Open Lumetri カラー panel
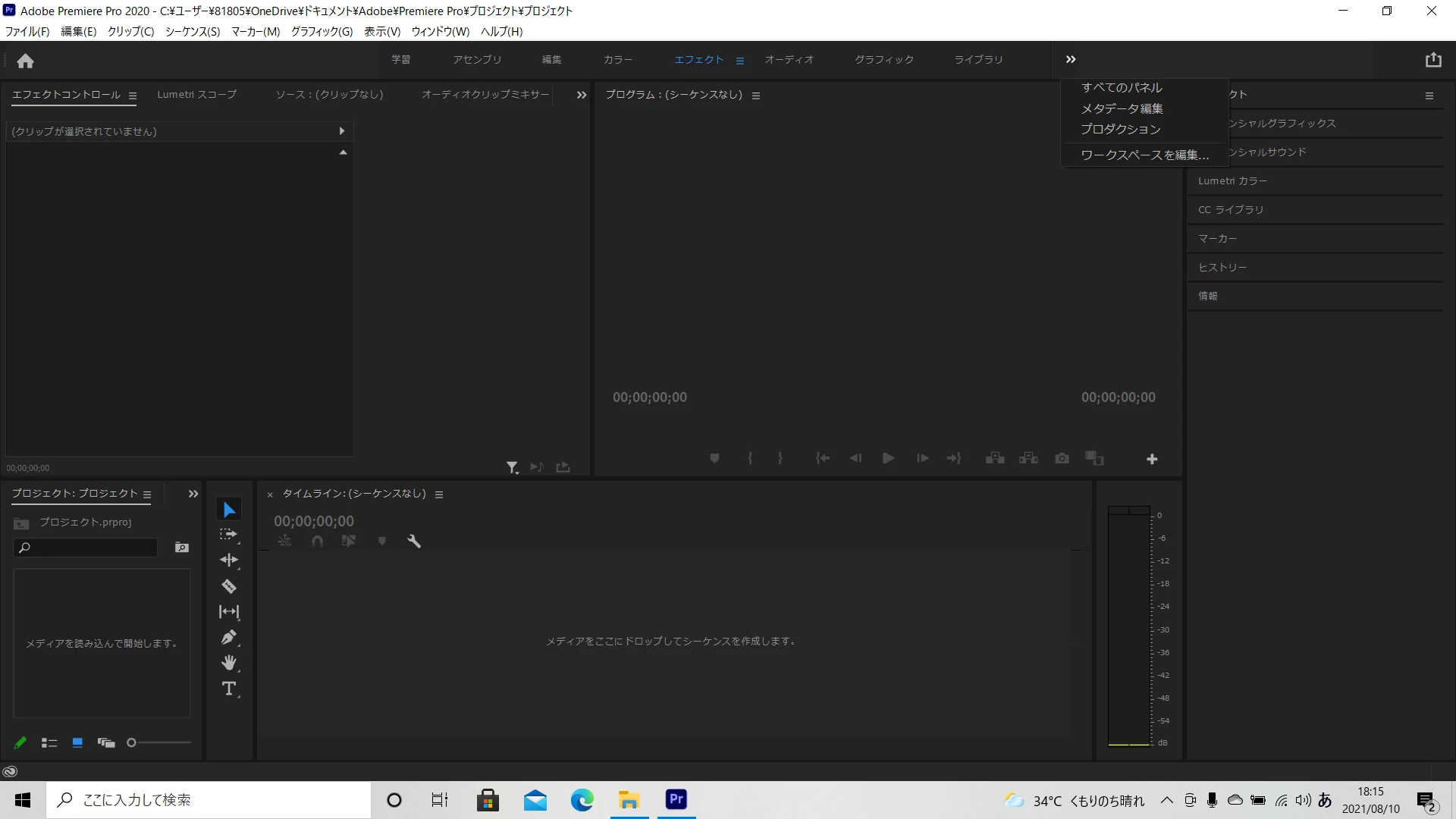This screenshot has width=1456, height=819. click(x=1232, y=181)
